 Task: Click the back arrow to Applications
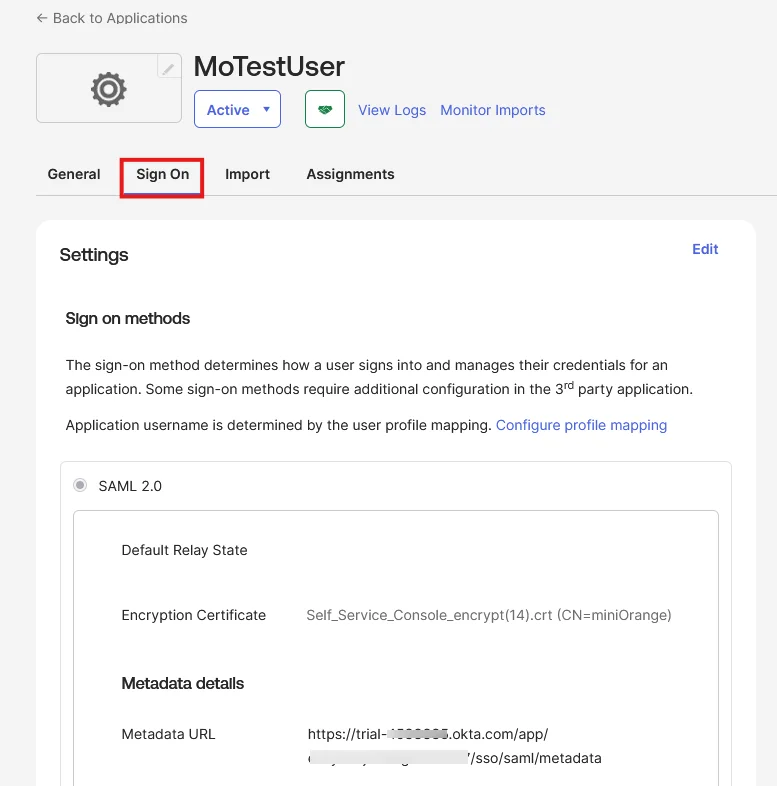pos(42,18)
